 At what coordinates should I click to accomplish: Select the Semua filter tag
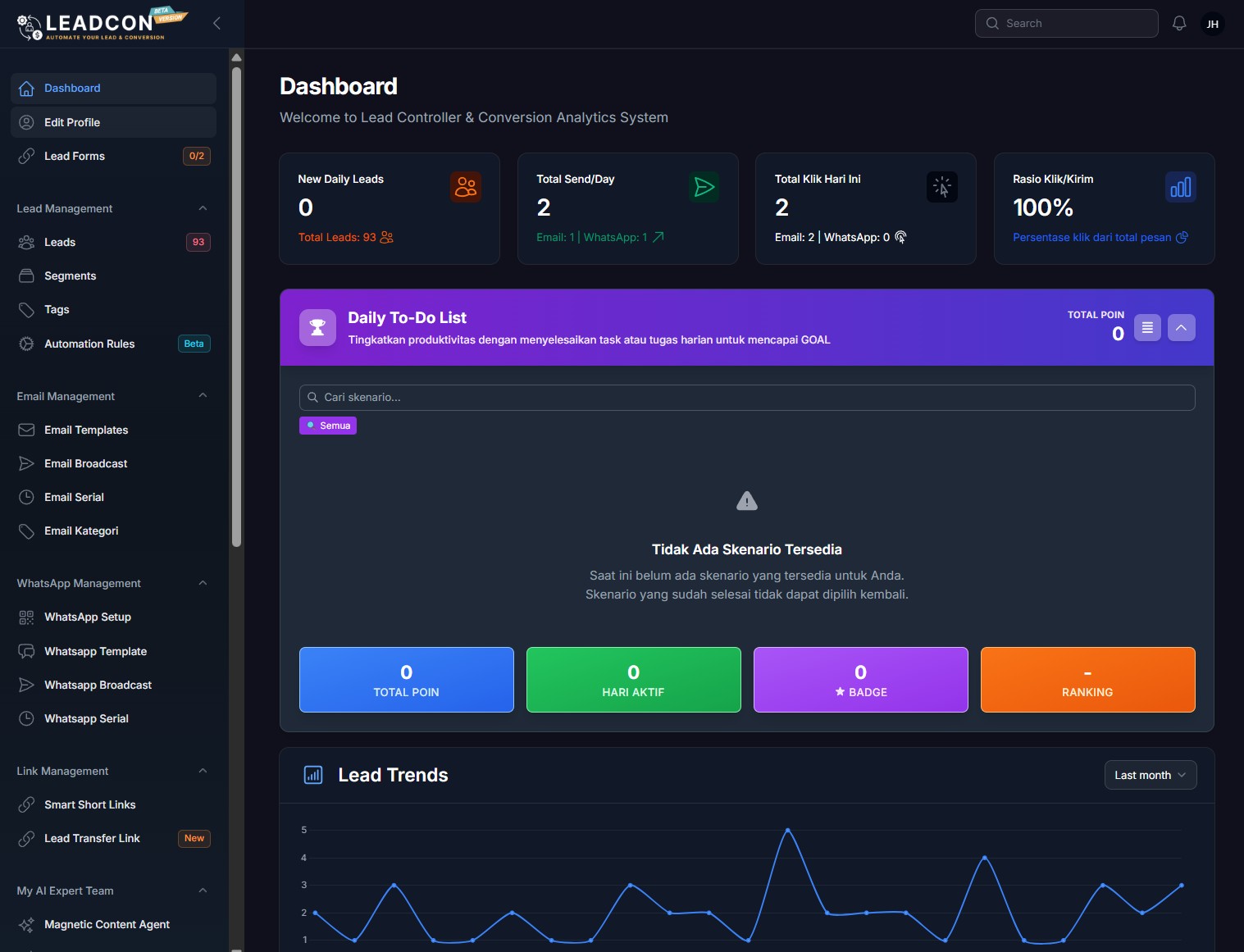pos(327,425)
